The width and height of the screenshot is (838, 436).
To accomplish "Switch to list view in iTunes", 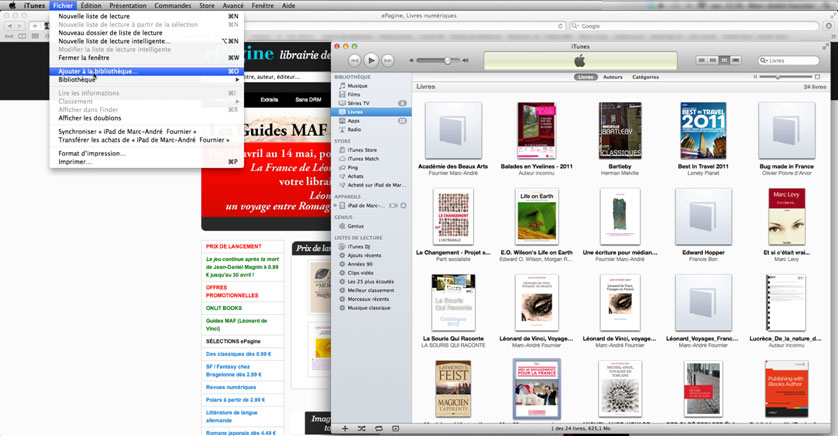I will [x=702, y=60].
